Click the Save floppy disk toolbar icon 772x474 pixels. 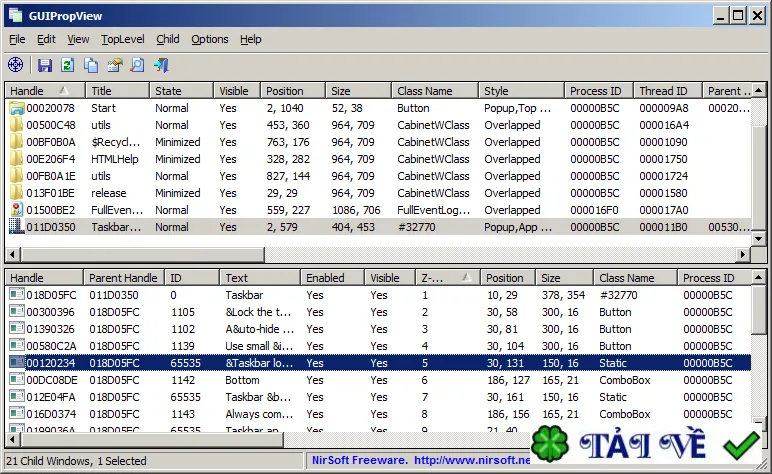point(45,65)
